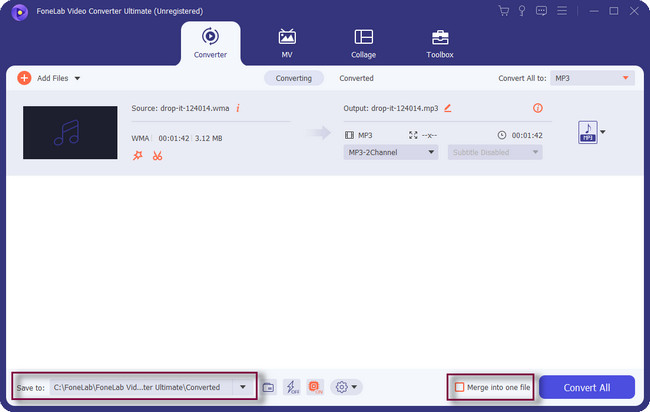Open the cut scissors tool

click(157, 155)
